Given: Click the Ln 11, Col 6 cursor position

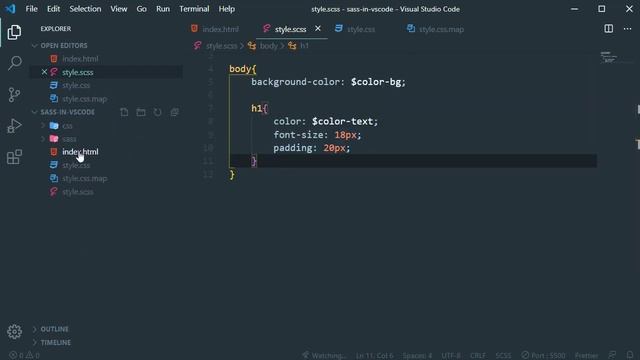Looking at the screenshot, I should point(374,356).
